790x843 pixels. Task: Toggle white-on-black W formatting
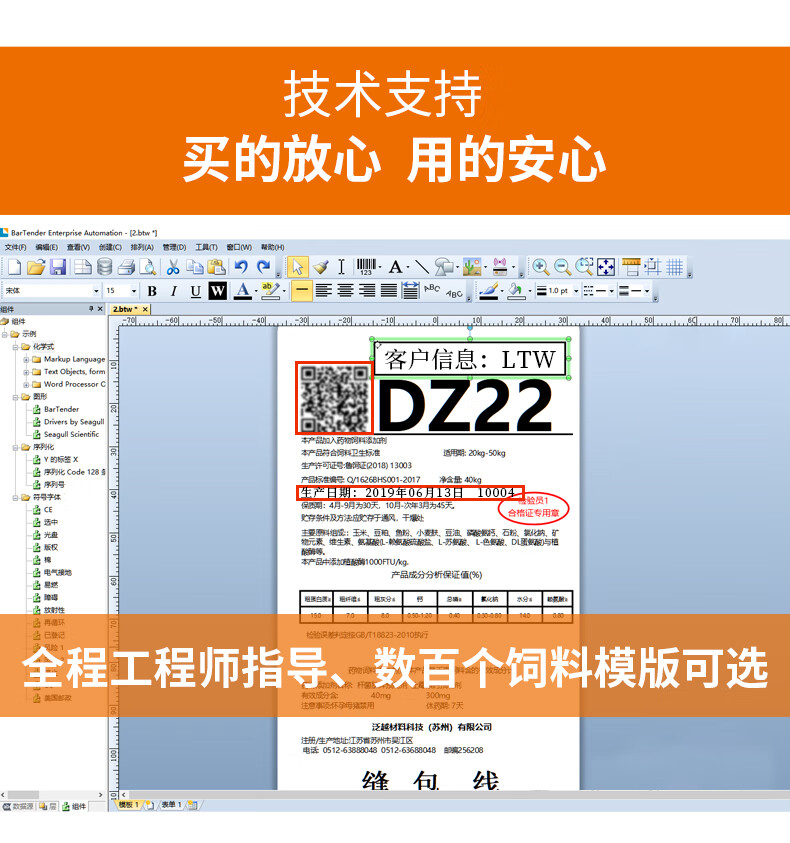point(217,291)
